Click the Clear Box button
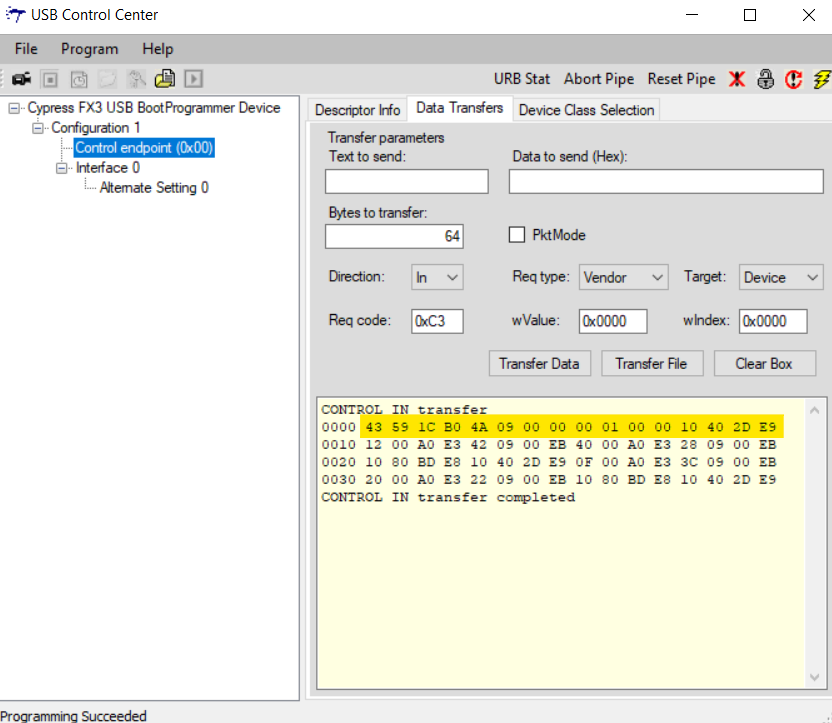The image size is (832, 723). pos(764,363)
